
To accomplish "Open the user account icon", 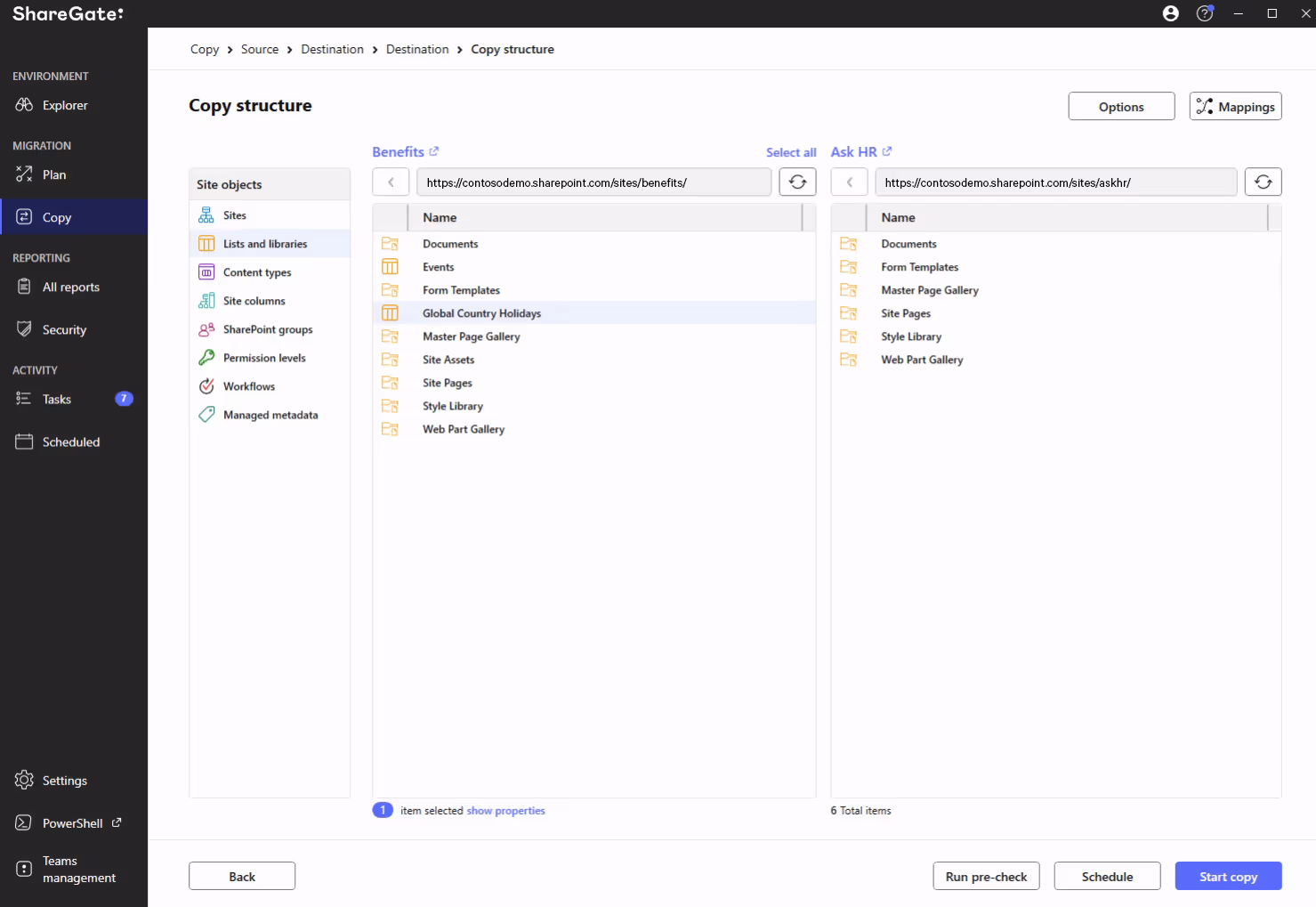I will tap(1171, 13).
